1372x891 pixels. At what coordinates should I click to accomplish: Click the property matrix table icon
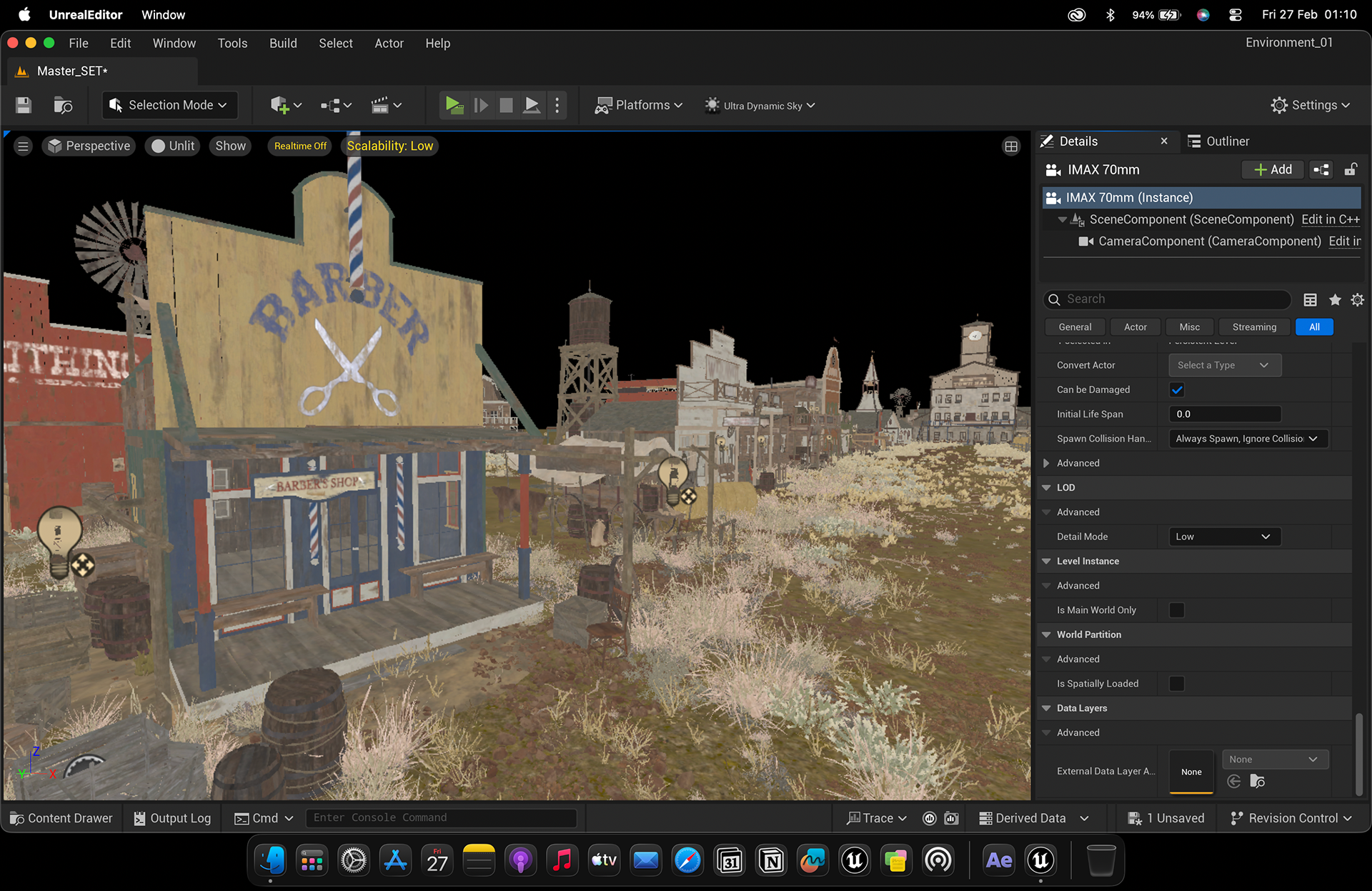(x=1310, y=300)
